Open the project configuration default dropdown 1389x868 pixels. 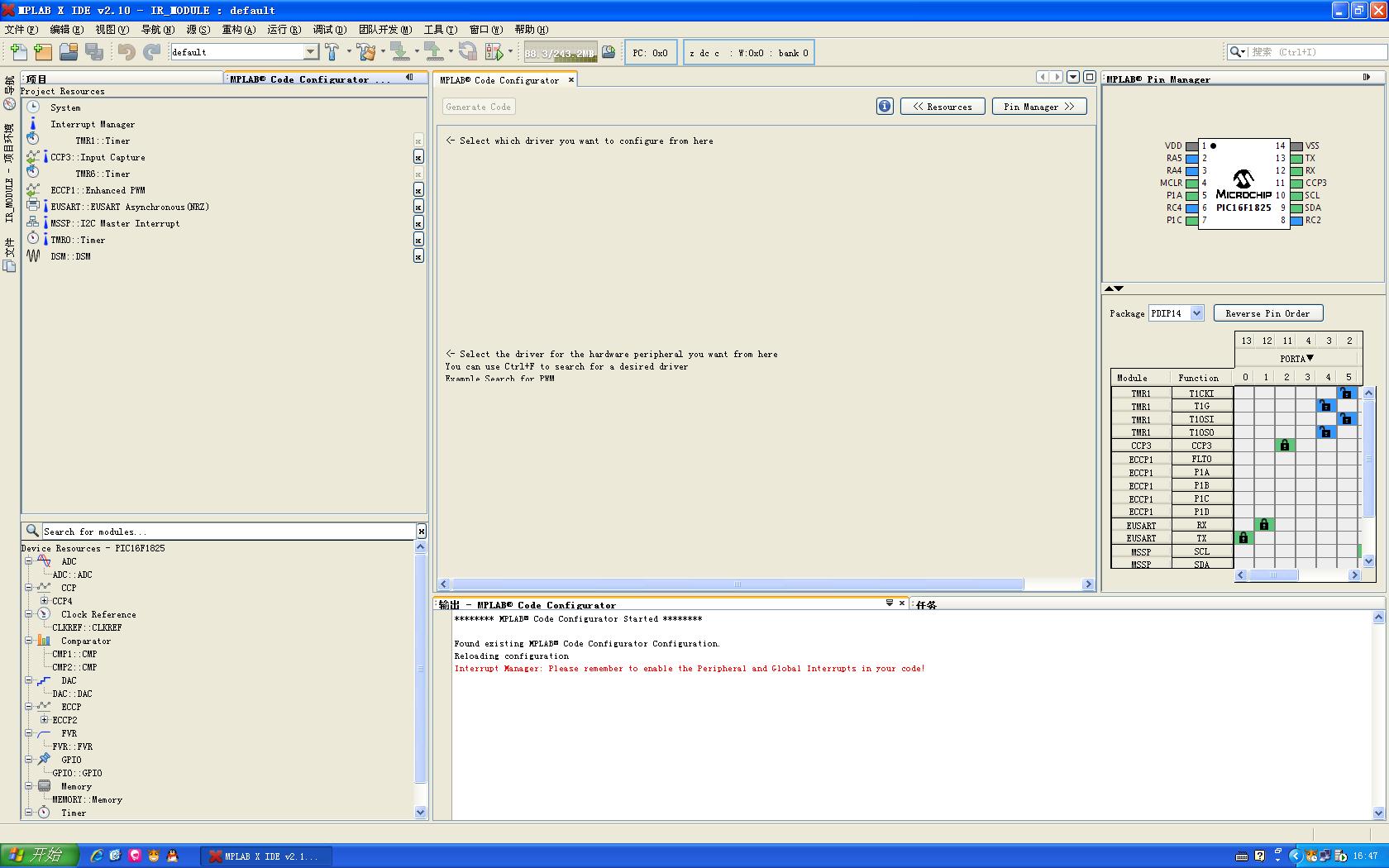311,52
